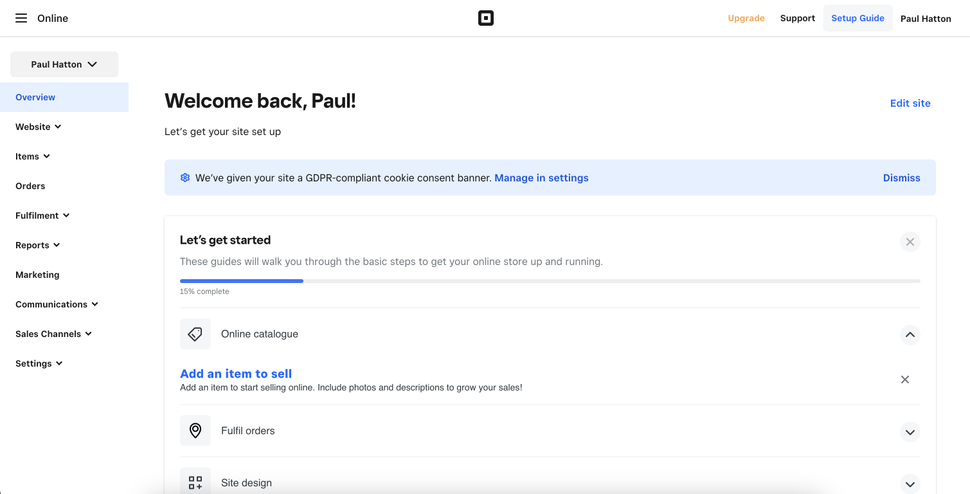This screenshot has width=970, height=494.
Task: Click the Site design grid icon
Action: click(x=195, y=482)
